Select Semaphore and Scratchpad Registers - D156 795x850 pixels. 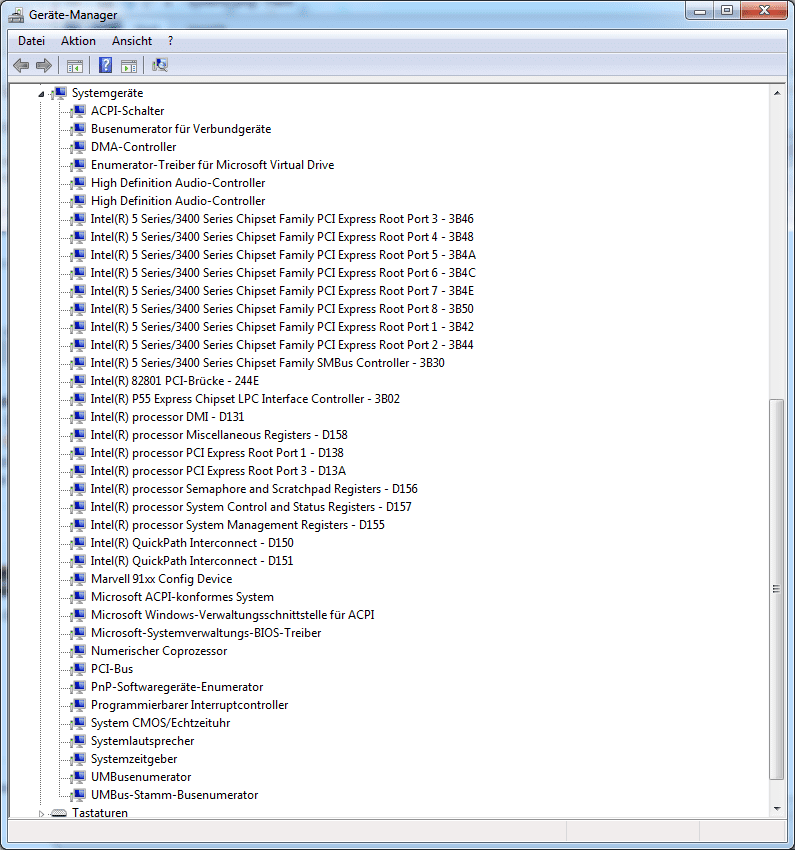click(254, 488)
